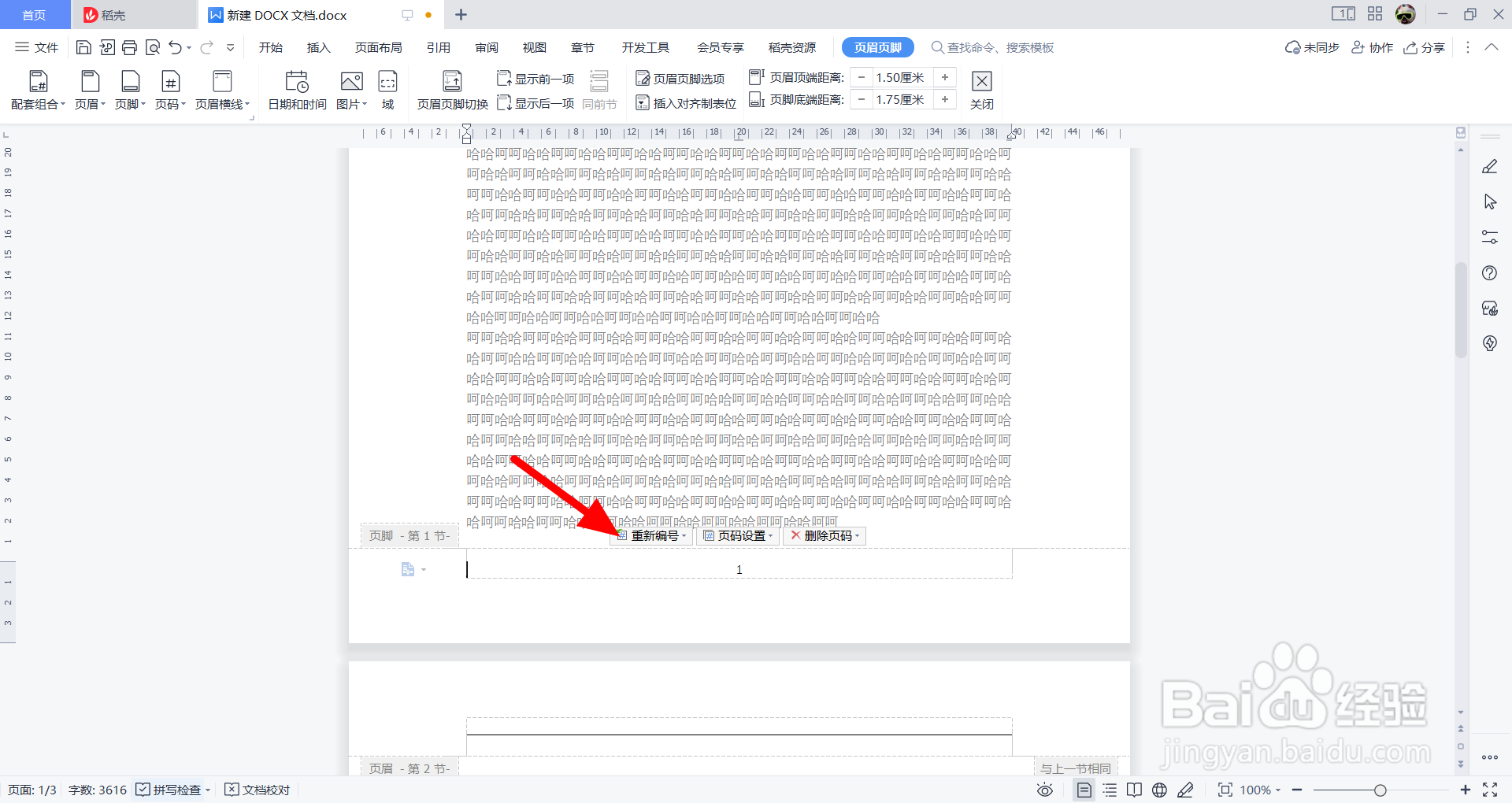The height and width of the screenshot is (803, 1512).
Task: Switch to the 视图 tab
Action: click(535, 48)
